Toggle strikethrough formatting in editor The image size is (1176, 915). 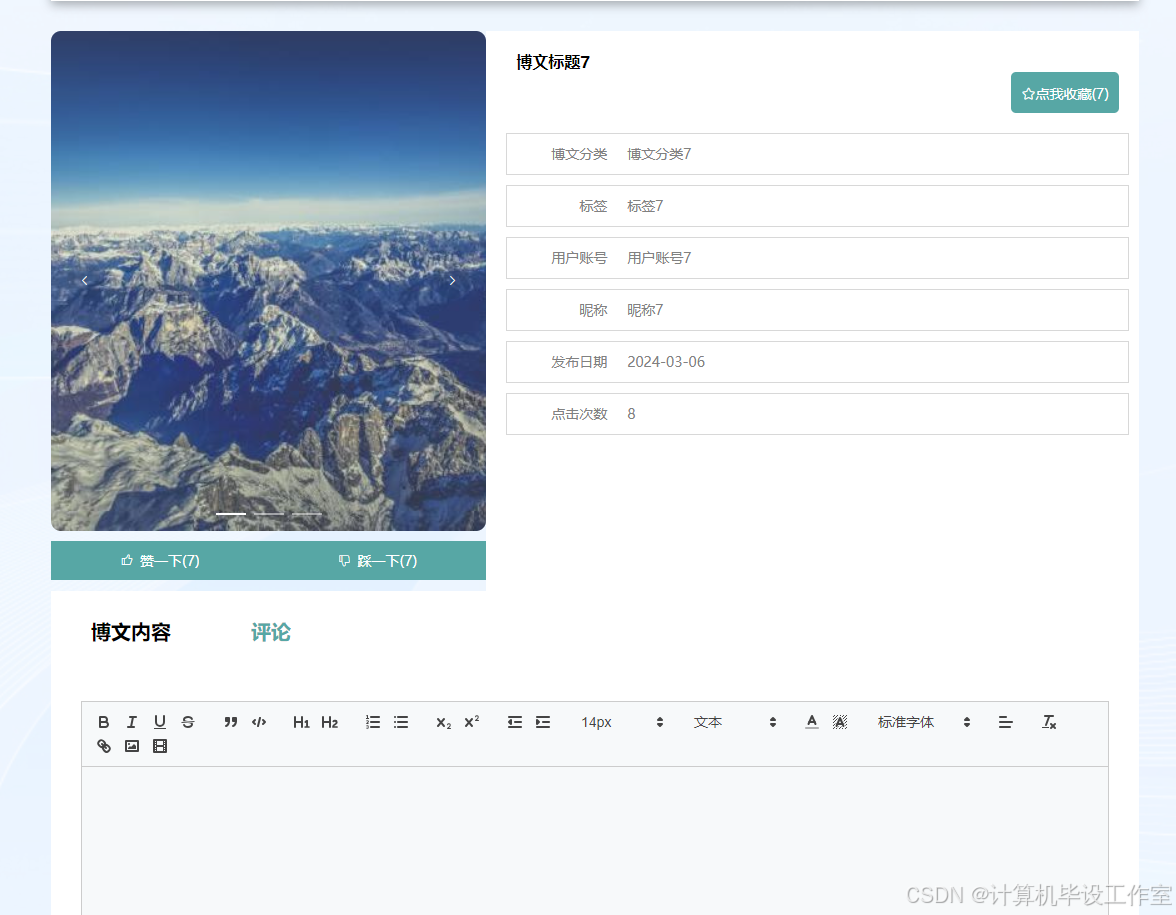click(188, 722)
